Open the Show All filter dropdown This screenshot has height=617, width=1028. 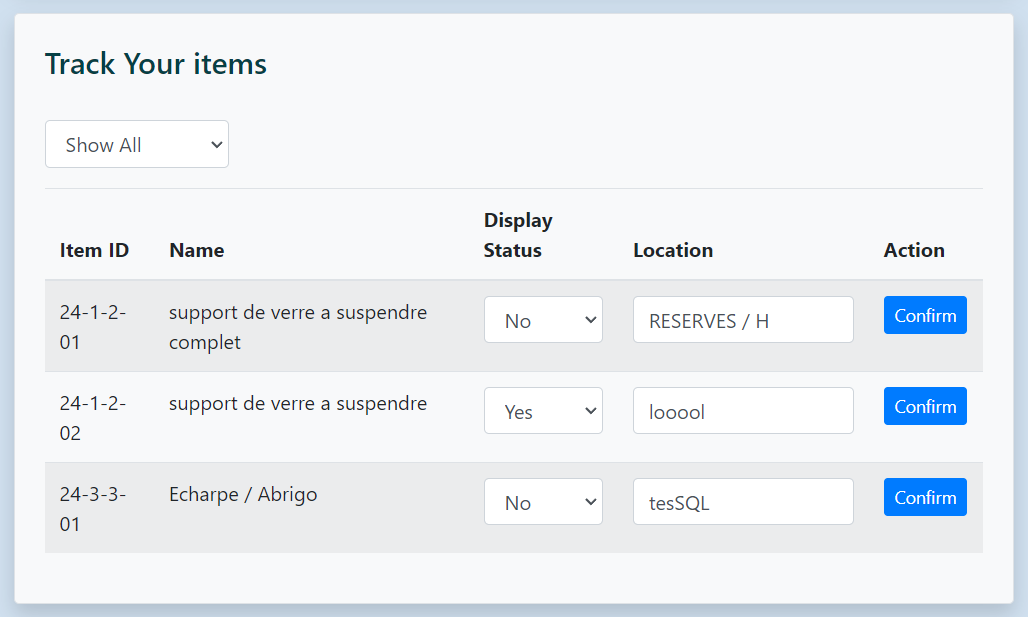click(x=137, y=145)
